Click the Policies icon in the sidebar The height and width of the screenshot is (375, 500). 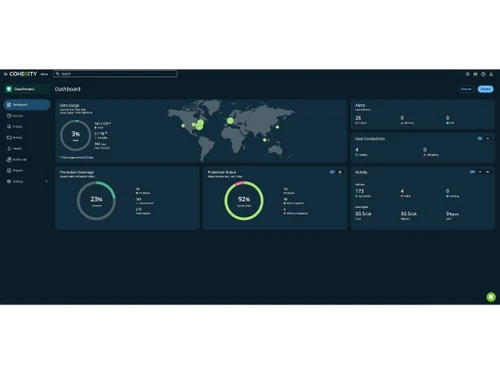coord(9,127)
